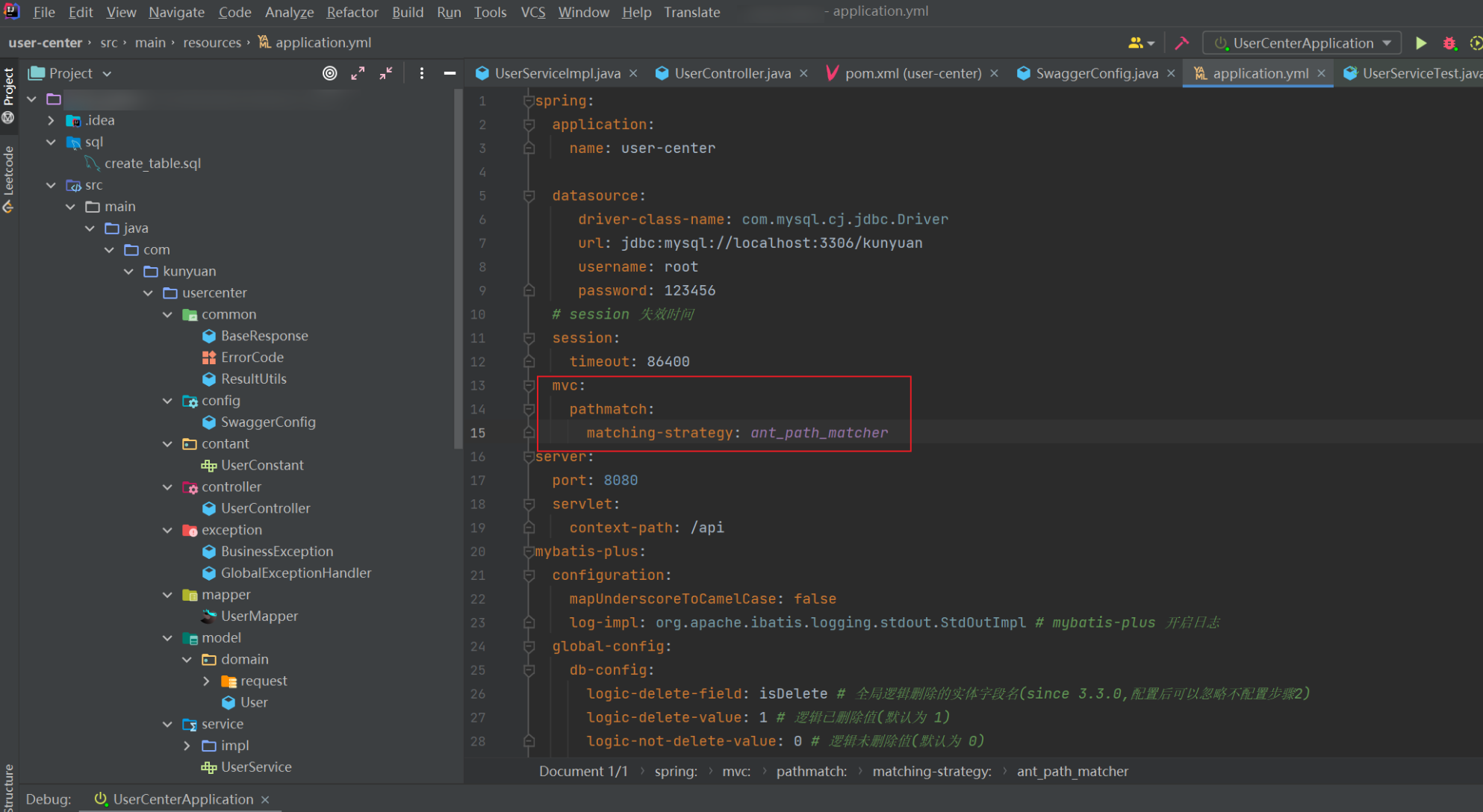
Task: Open UserCenterApplication run configuration dropdown
Action: 1302,43
